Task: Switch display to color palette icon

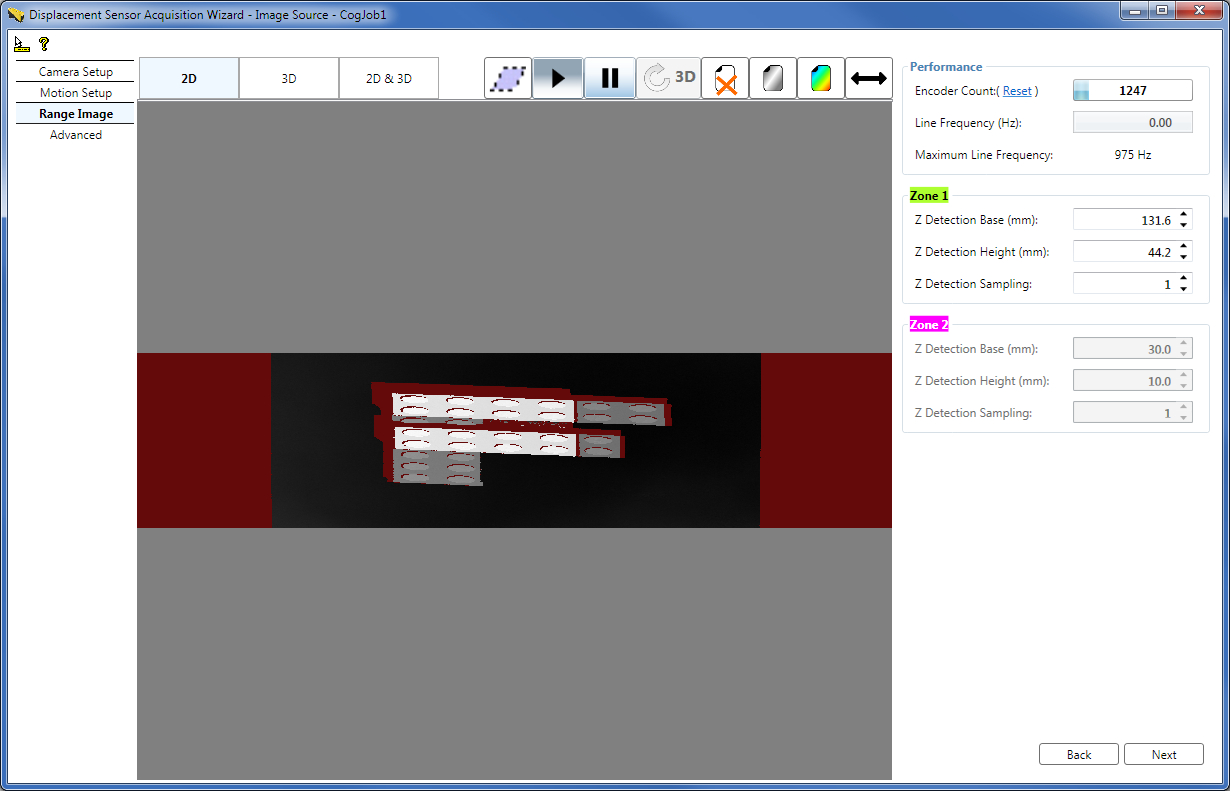Action: (x=820, y=78)
